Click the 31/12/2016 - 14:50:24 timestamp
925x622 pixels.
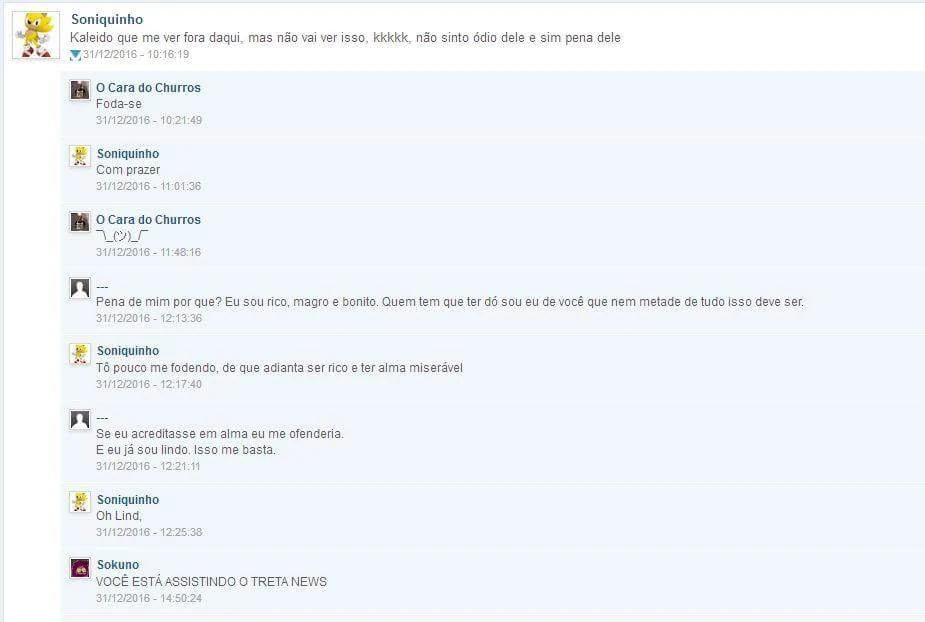149,598
